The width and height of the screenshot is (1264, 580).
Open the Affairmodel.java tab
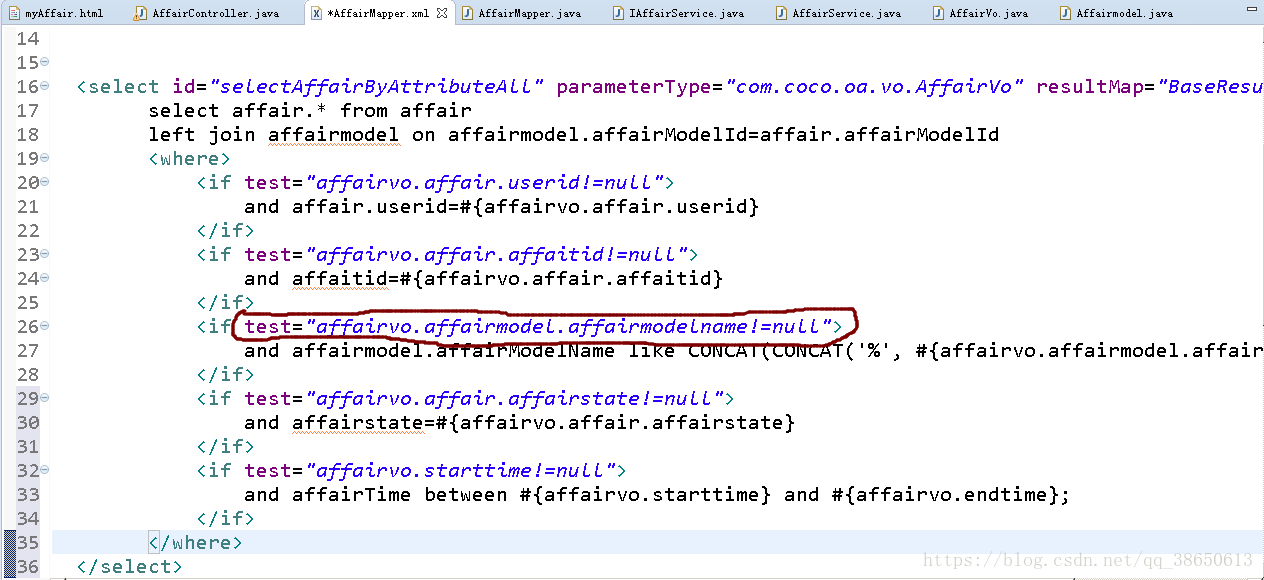[1117, 13]
